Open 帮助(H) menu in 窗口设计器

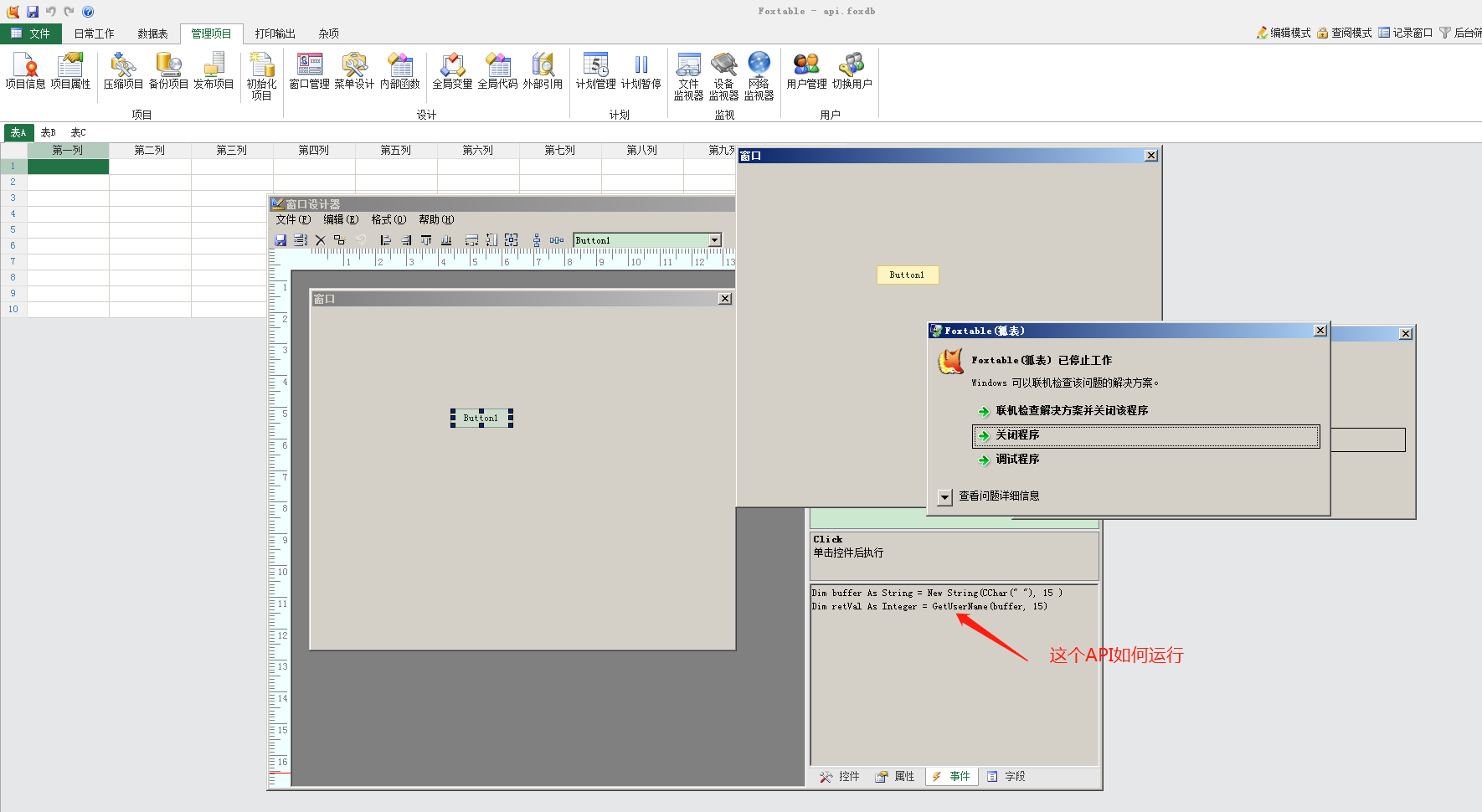[x=436, y=219]
